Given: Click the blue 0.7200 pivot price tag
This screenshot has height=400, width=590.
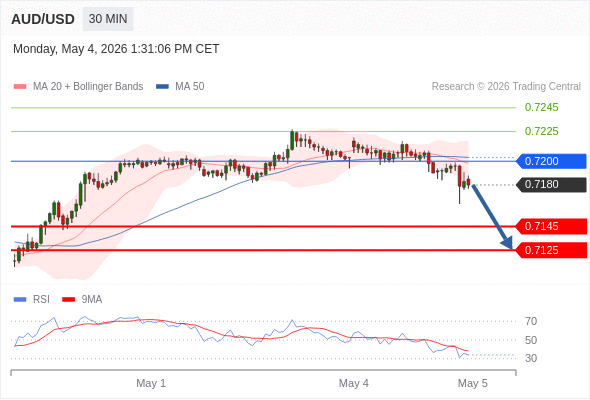Looking at the screenshot, I should [x=551, y=161].
